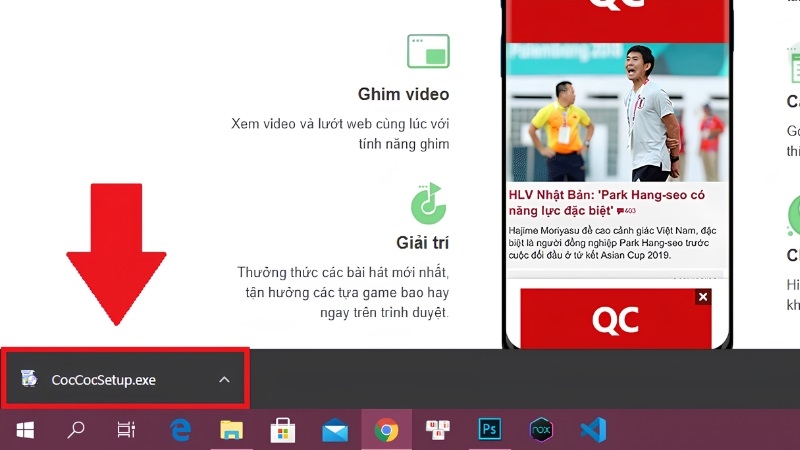Screen dimensions: 800x450
Task: Open the HLV Nhật Bản Park Hang-seo headline
Action: (607, 203)
